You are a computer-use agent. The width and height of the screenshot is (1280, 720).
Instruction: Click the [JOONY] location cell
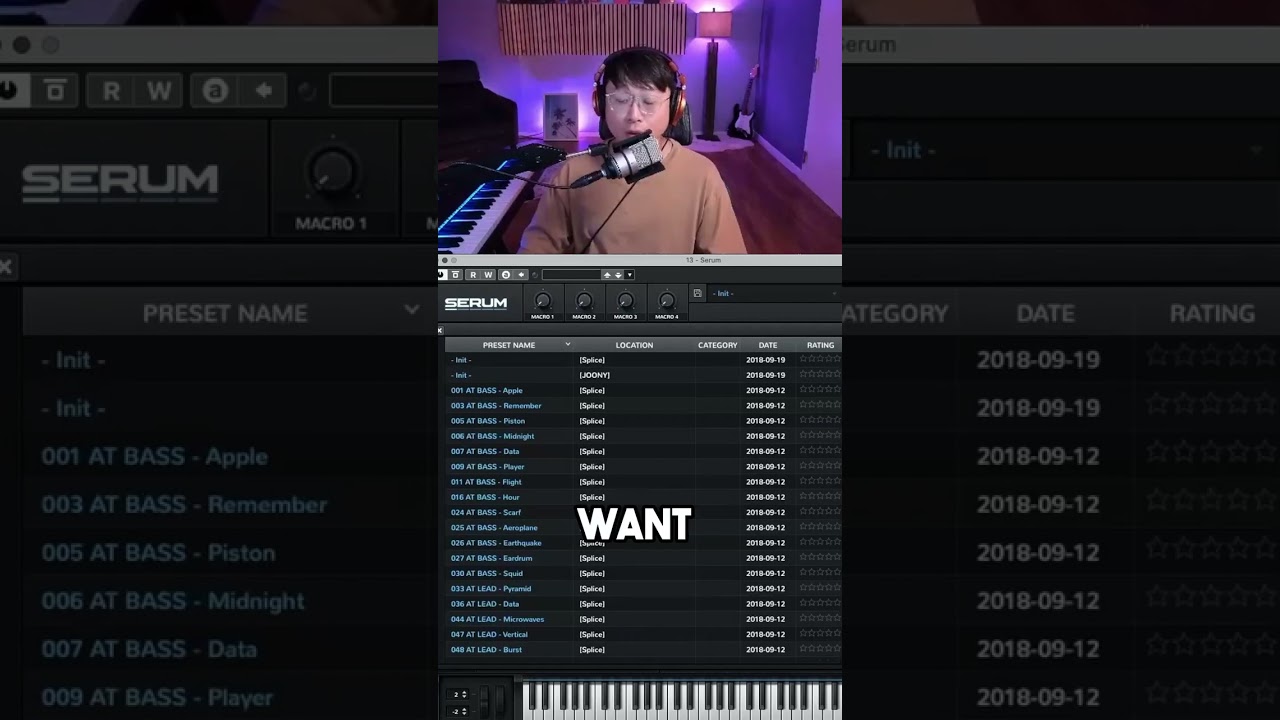coord(594,375)
